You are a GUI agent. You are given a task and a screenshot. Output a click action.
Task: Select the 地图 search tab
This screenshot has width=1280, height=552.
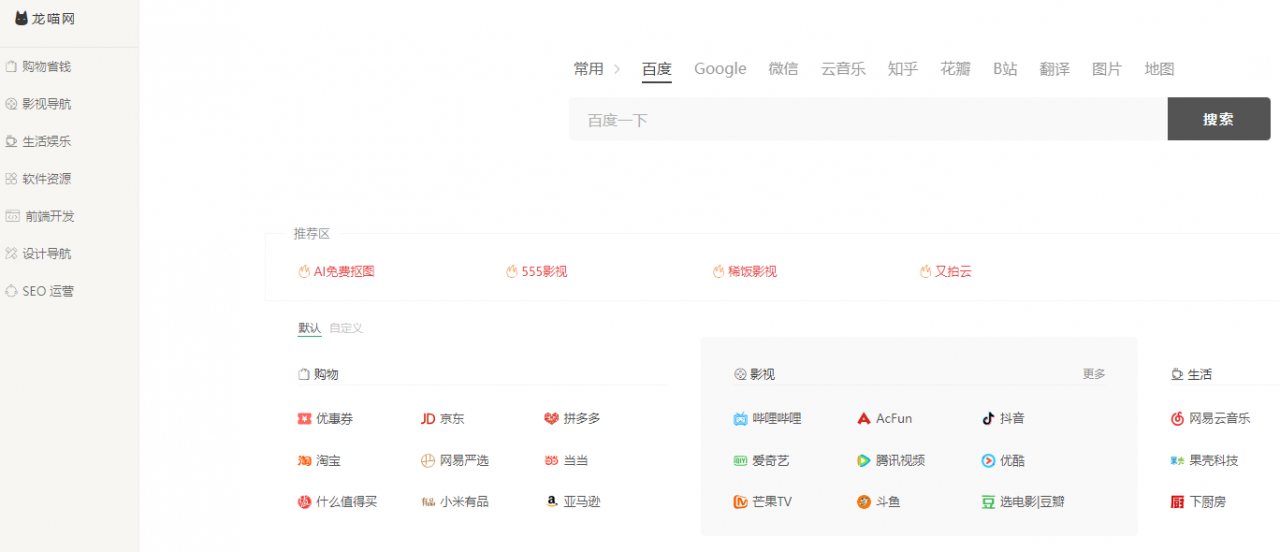click(x=1159, y=69)
